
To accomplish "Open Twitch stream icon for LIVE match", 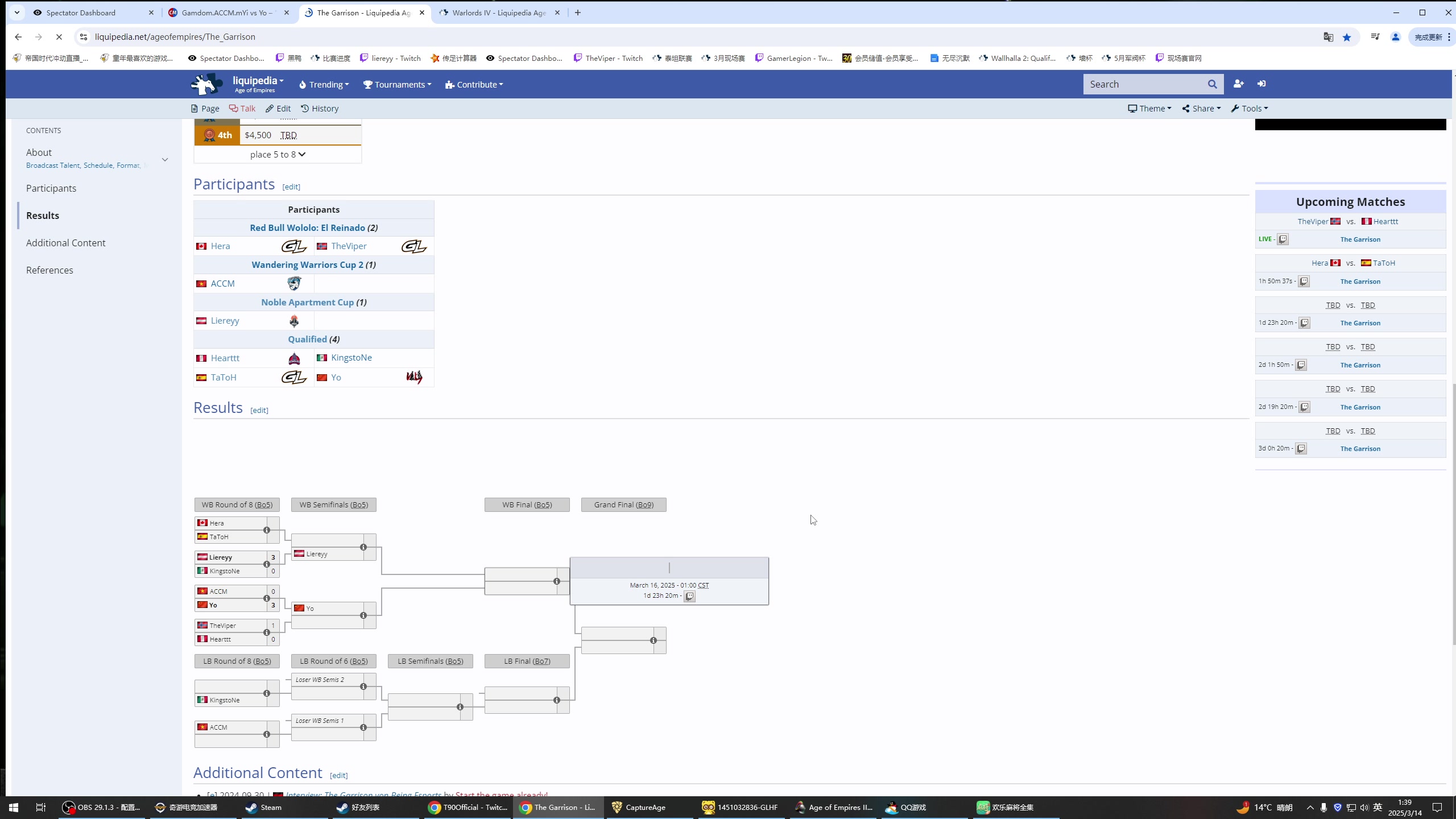I will (1283, 239).
